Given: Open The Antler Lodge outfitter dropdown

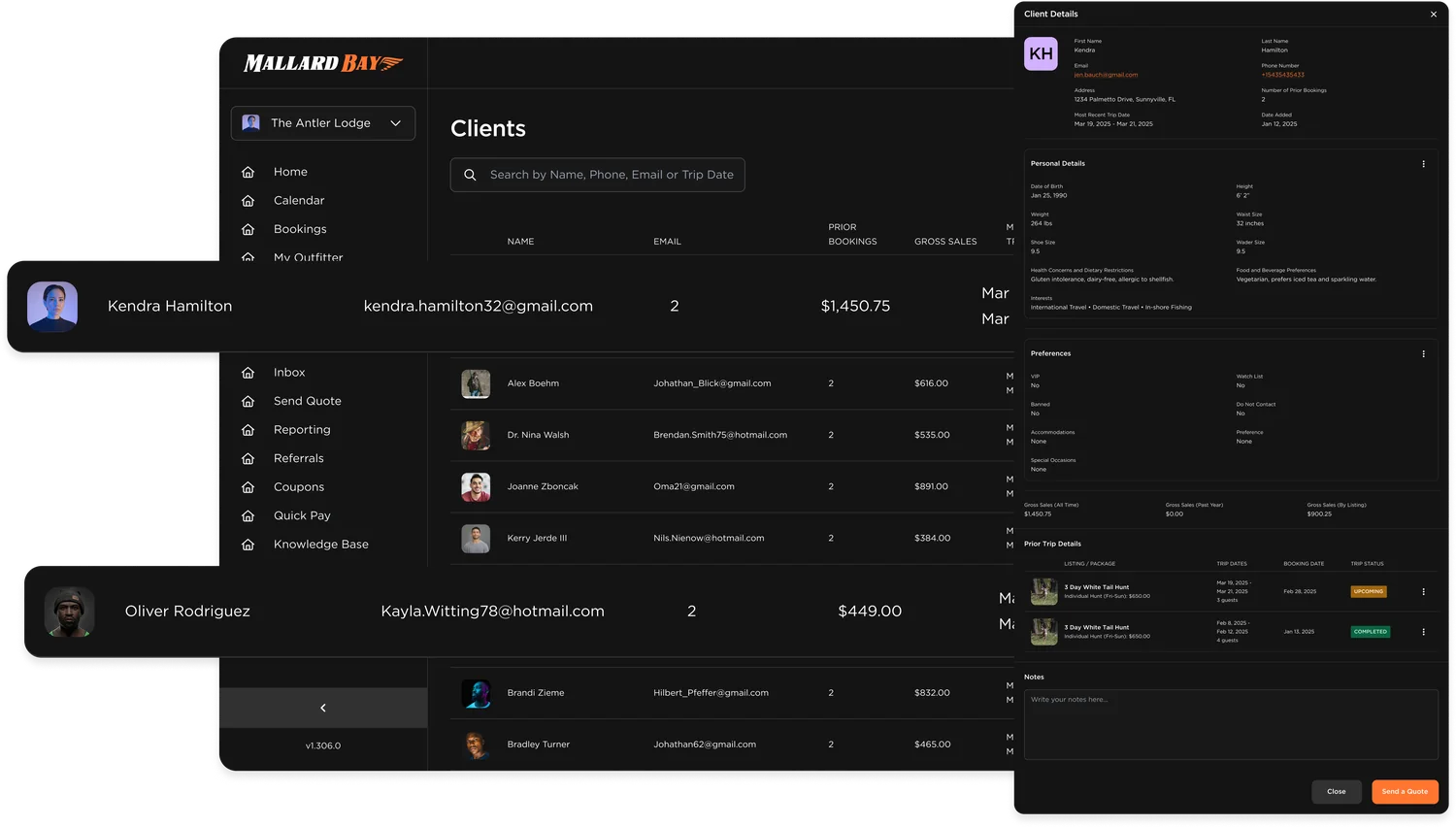Looking at the screenshot, I should 323,123.
